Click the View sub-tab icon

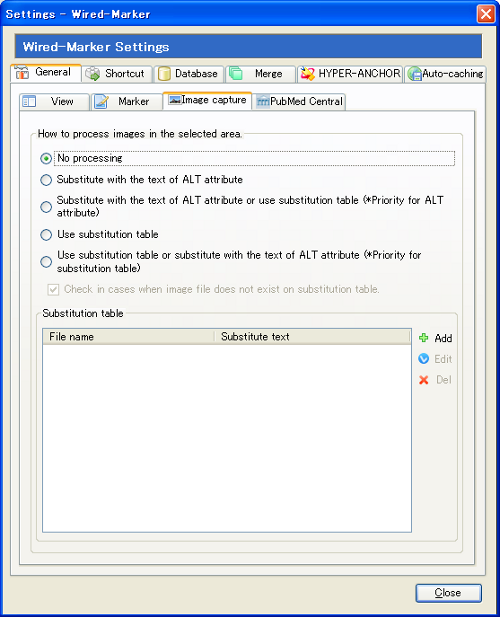(29, 102)
